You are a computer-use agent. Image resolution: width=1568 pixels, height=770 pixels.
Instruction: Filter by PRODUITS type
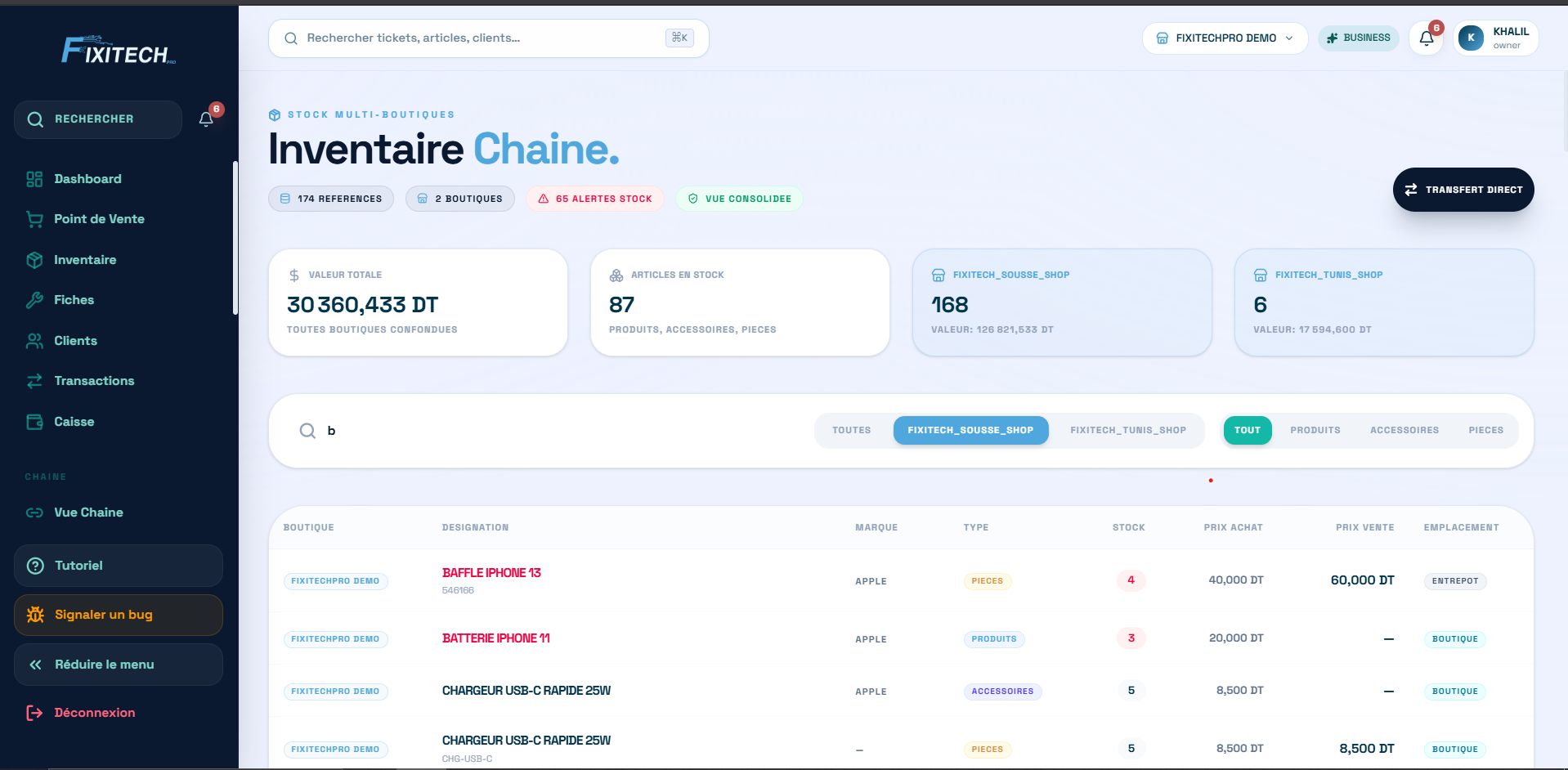pyautogui.click(x=1315, y=431)
